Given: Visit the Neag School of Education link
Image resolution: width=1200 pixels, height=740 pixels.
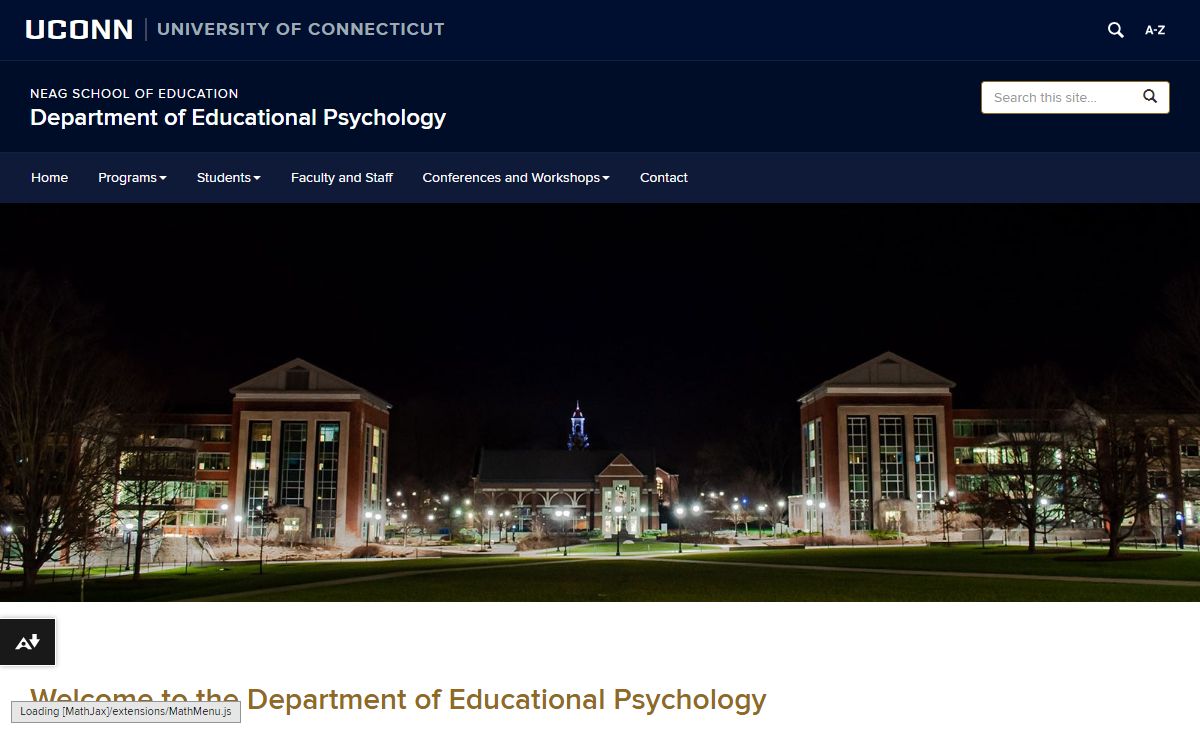Looking at the screenshot, I should tap(134, 93).
